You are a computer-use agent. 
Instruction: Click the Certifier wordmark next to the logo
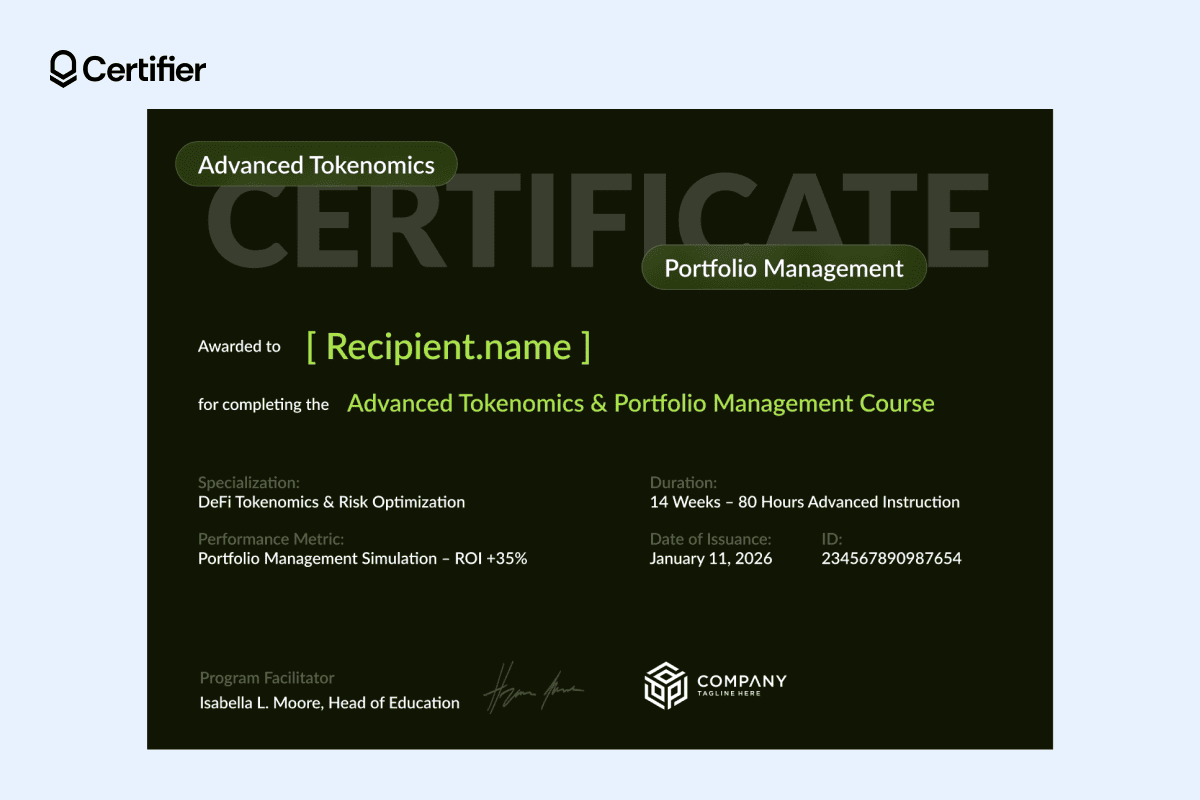[145, 69]
